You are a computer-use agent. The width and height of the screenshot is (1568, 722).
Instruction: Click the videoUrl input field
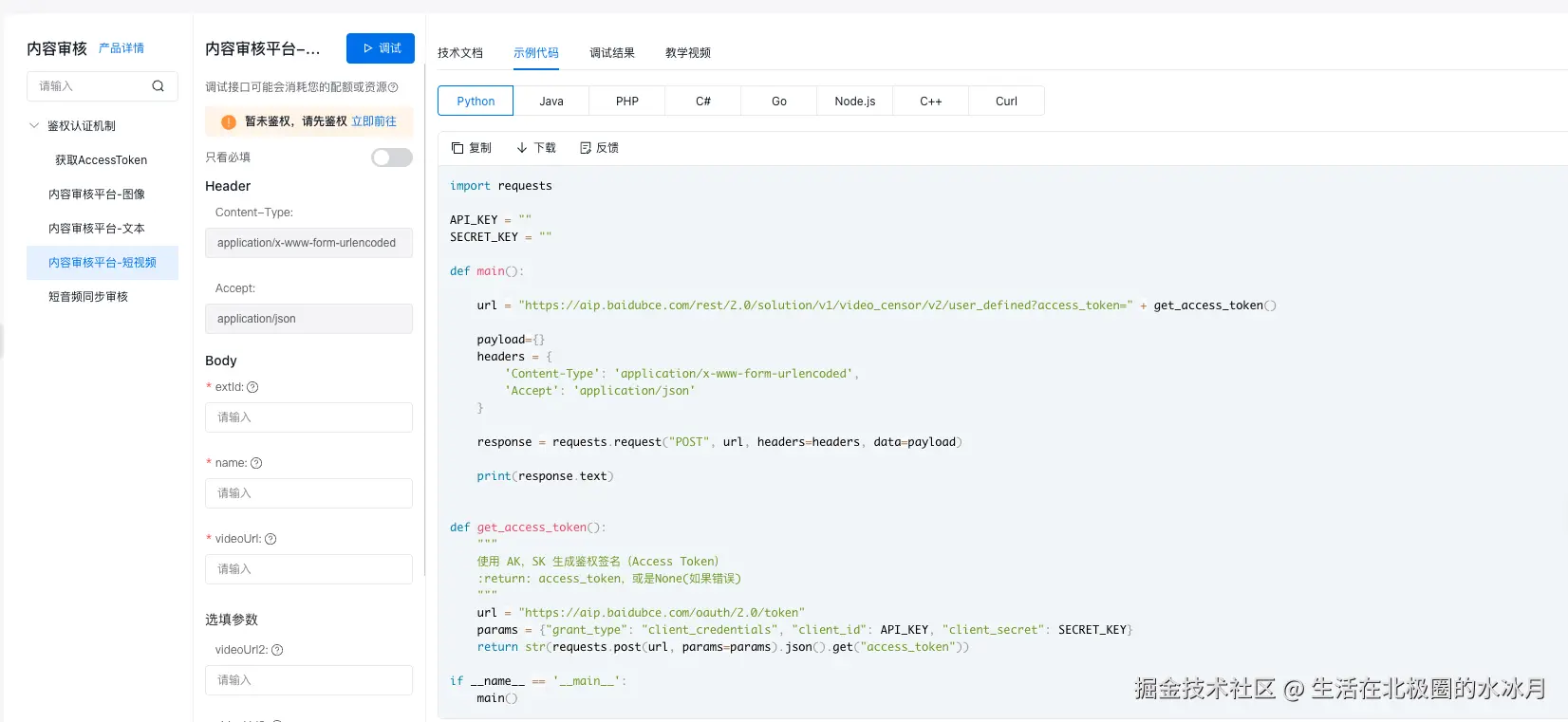coord(308,569)
